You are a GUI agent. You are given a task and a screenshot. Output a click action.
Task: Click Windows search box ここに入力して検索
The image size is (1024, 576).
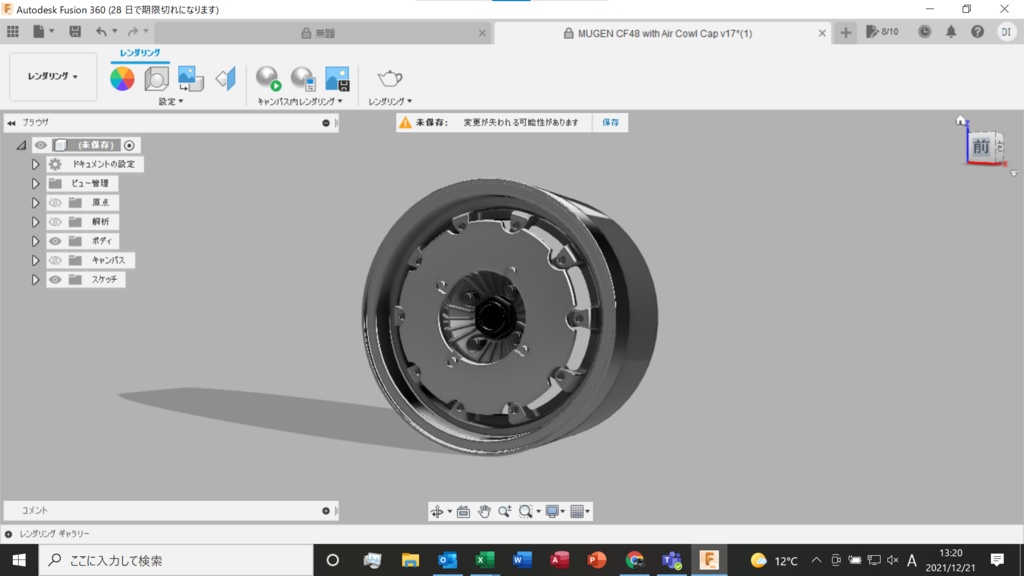point(176,560)
